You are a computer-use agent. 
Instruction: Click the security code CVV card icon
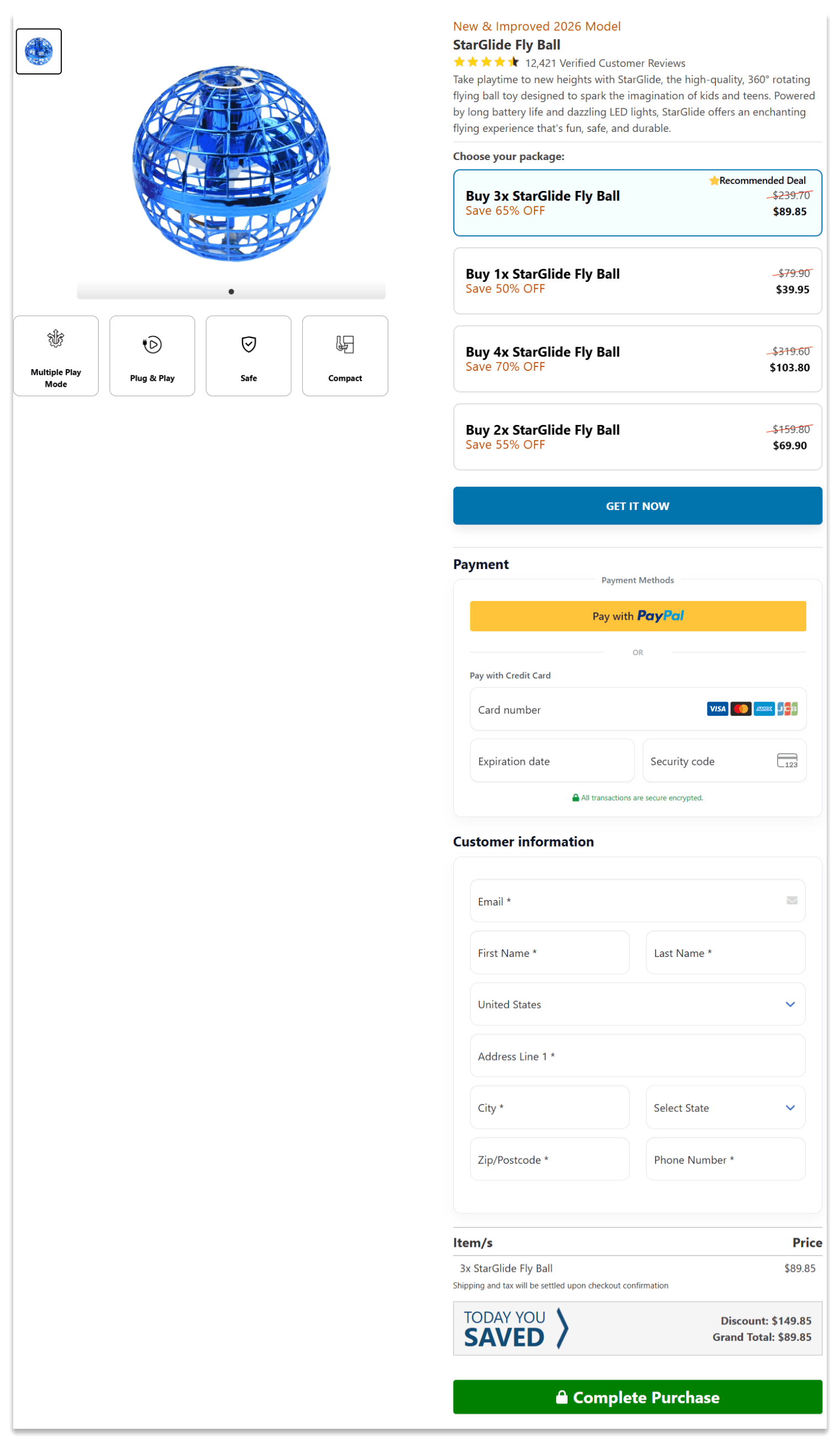(x=787, y=761)
